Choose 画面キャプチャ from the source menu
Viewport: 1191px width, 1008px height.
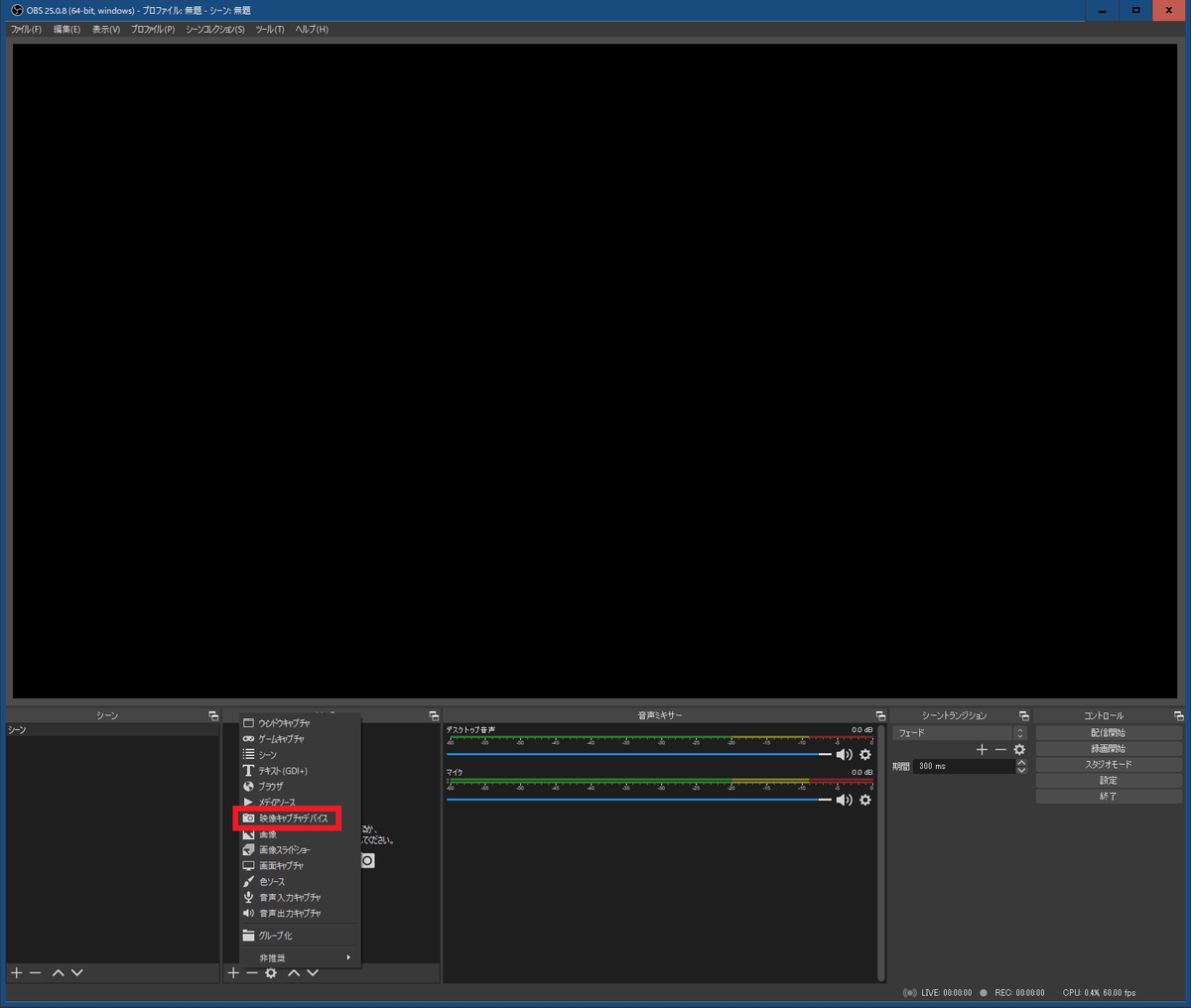tap(299, 866)
